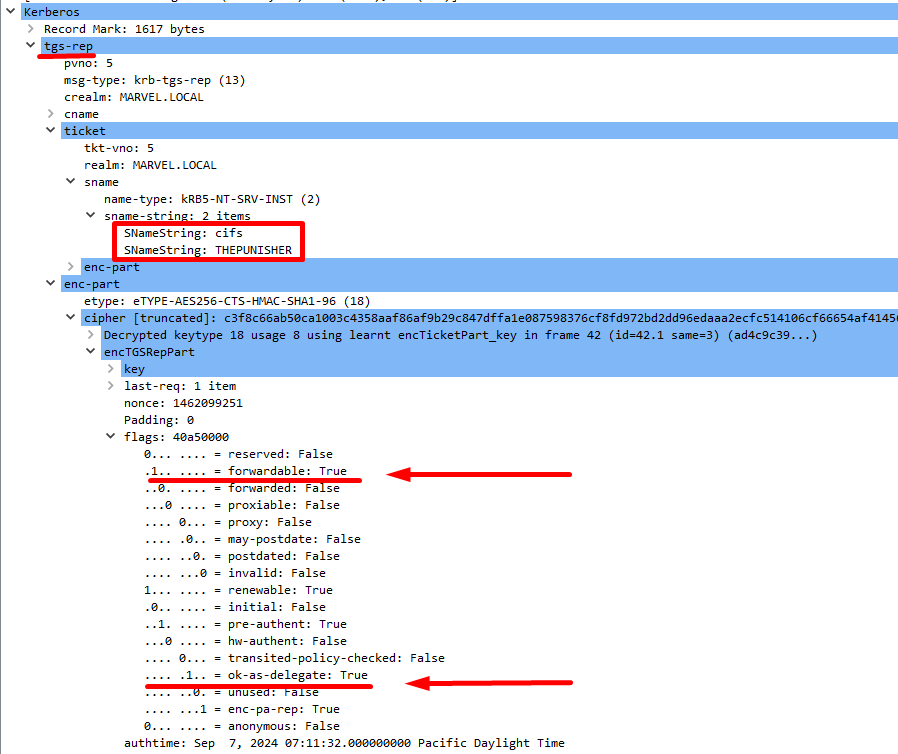The width and height of the screenshot is (898, 754).
Task: Click the msg-type krb-tgs-rep field
Action: click(x=154, y=80)
